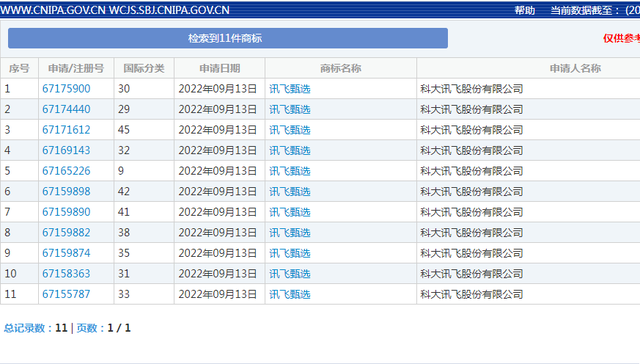Click applicant 科大讯飞股份有限公司 in row 4
Screen dimensions: 640x364
click(x=472, y=150)
